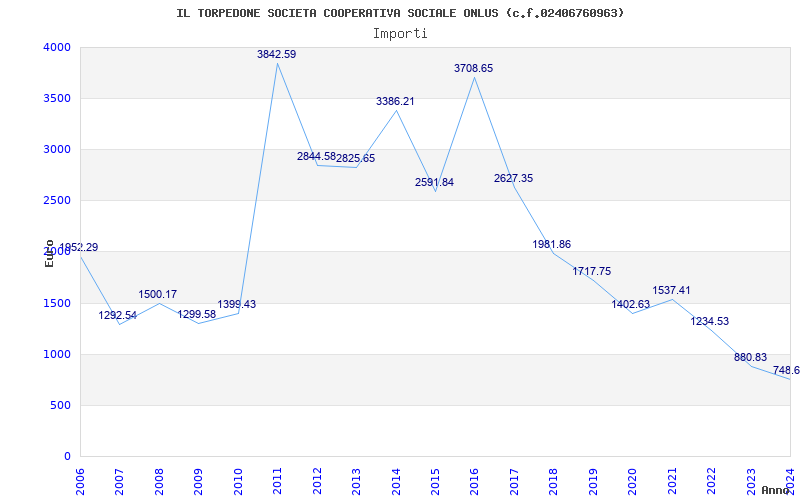The image size is (800, 500).
Task: Click the 2844.58 data label
Action: tap(316, 156)
